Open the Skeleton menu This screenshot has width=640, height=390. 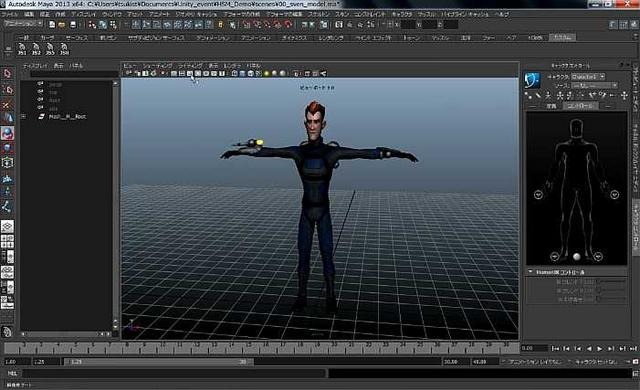coord(318,14)
